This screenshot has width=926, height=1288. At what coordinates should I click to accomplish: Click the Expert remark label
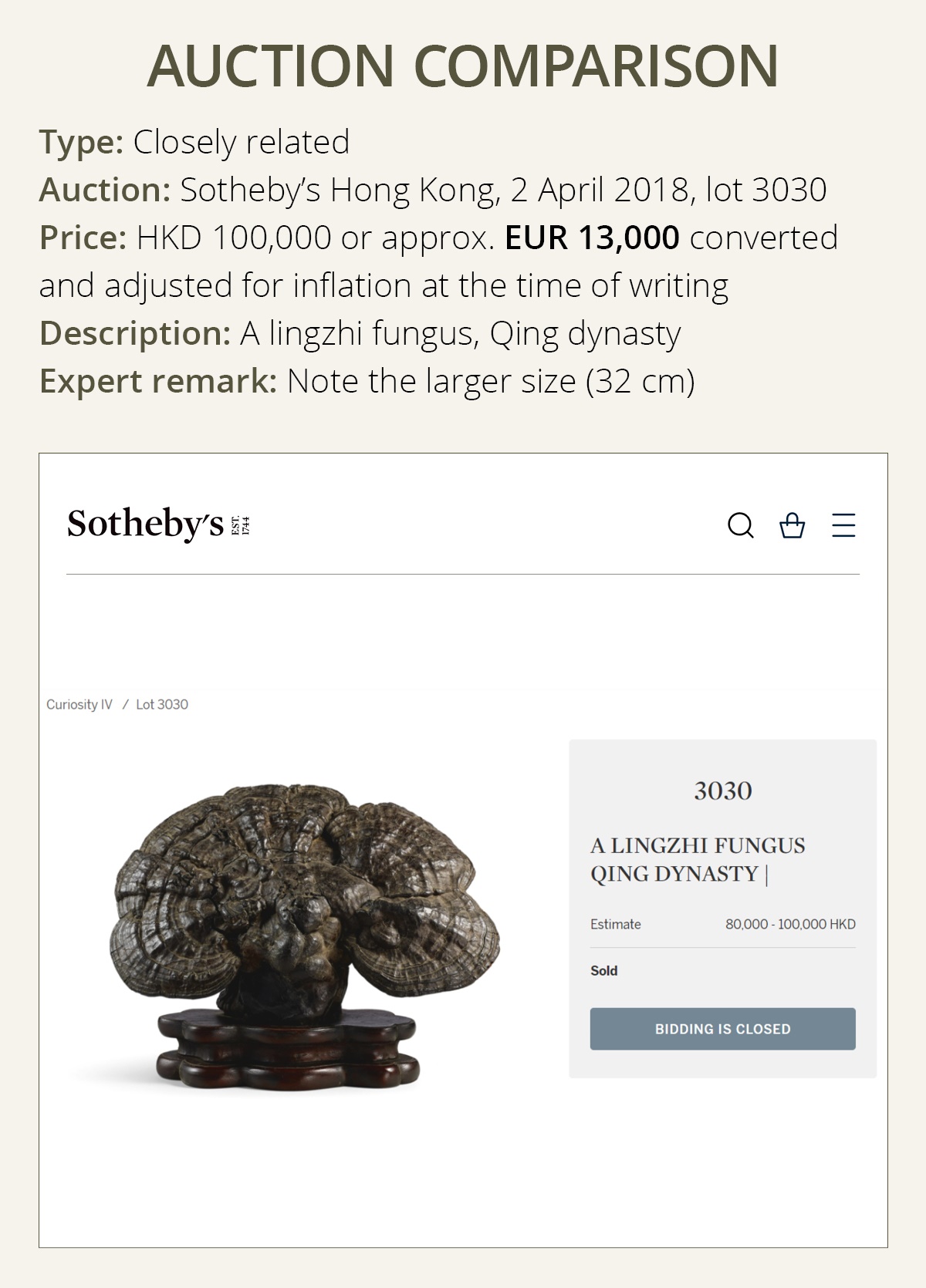click(157, 381)
